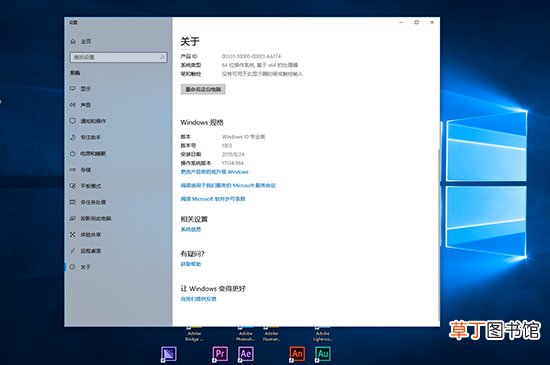
Task: Click version number value 1803
Action: (227, 146)
